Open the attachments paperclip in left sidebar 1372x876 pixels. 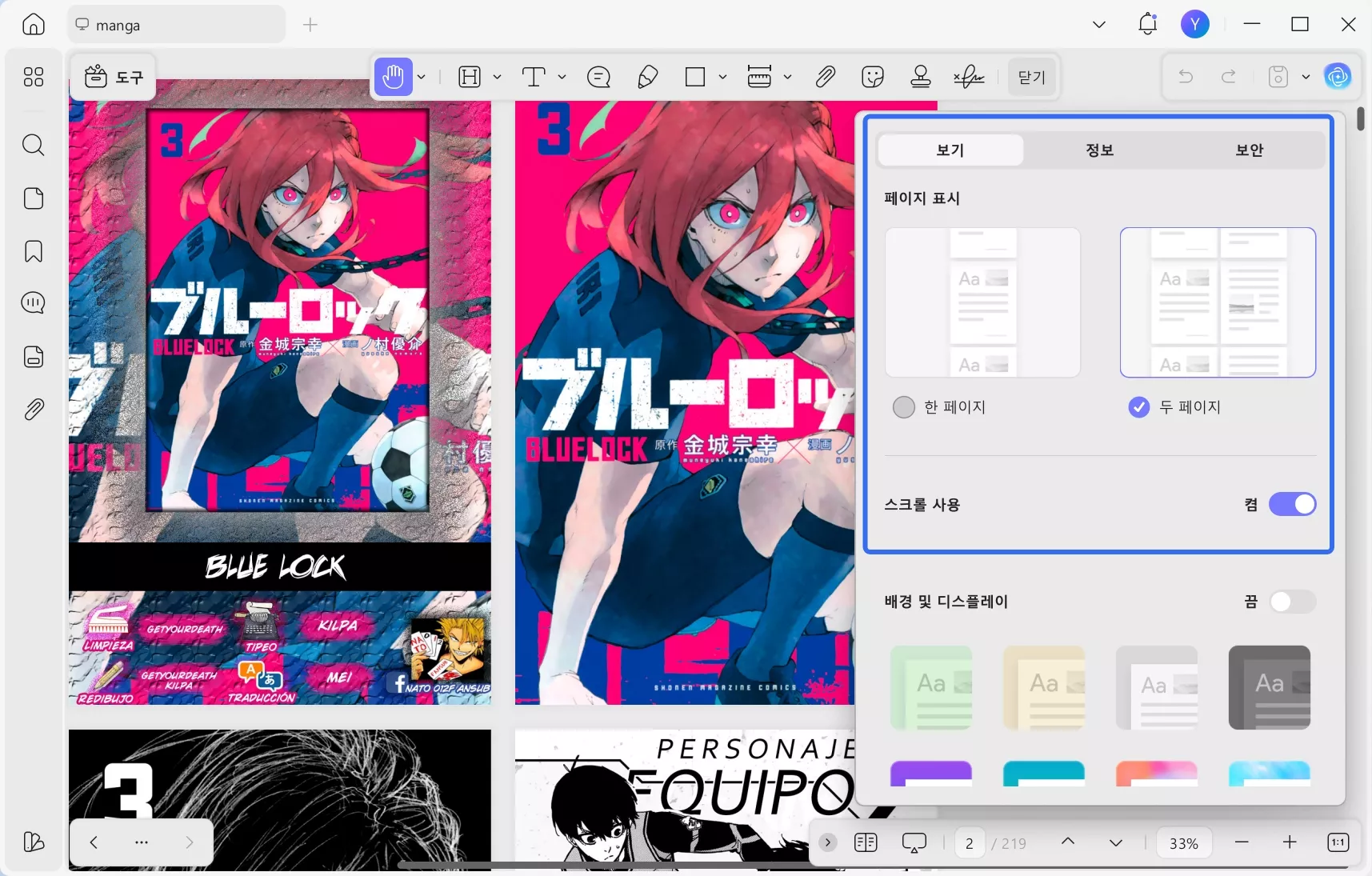tap(34, 410)
